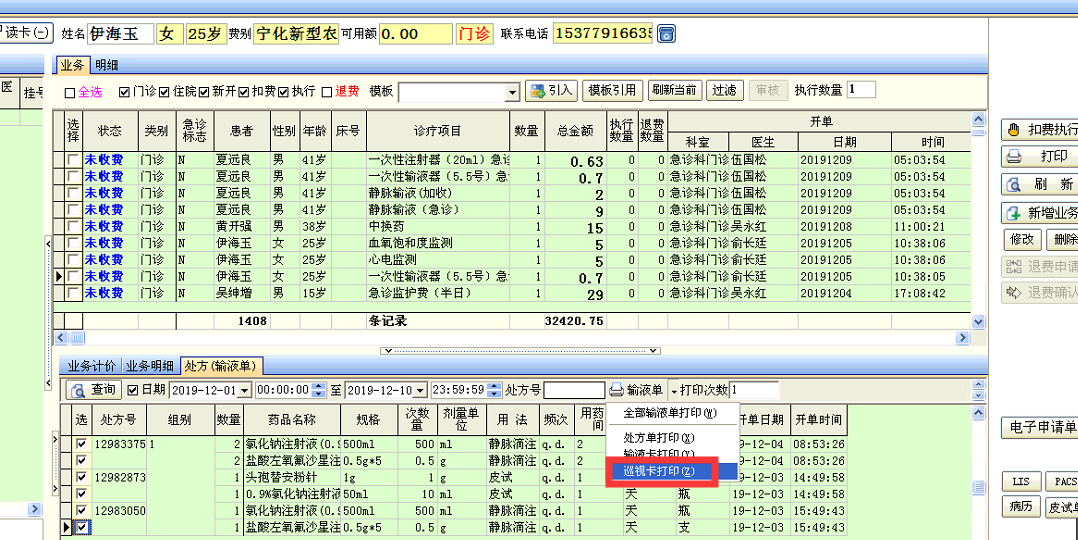Check the row box for 中换药

point(74,226)
